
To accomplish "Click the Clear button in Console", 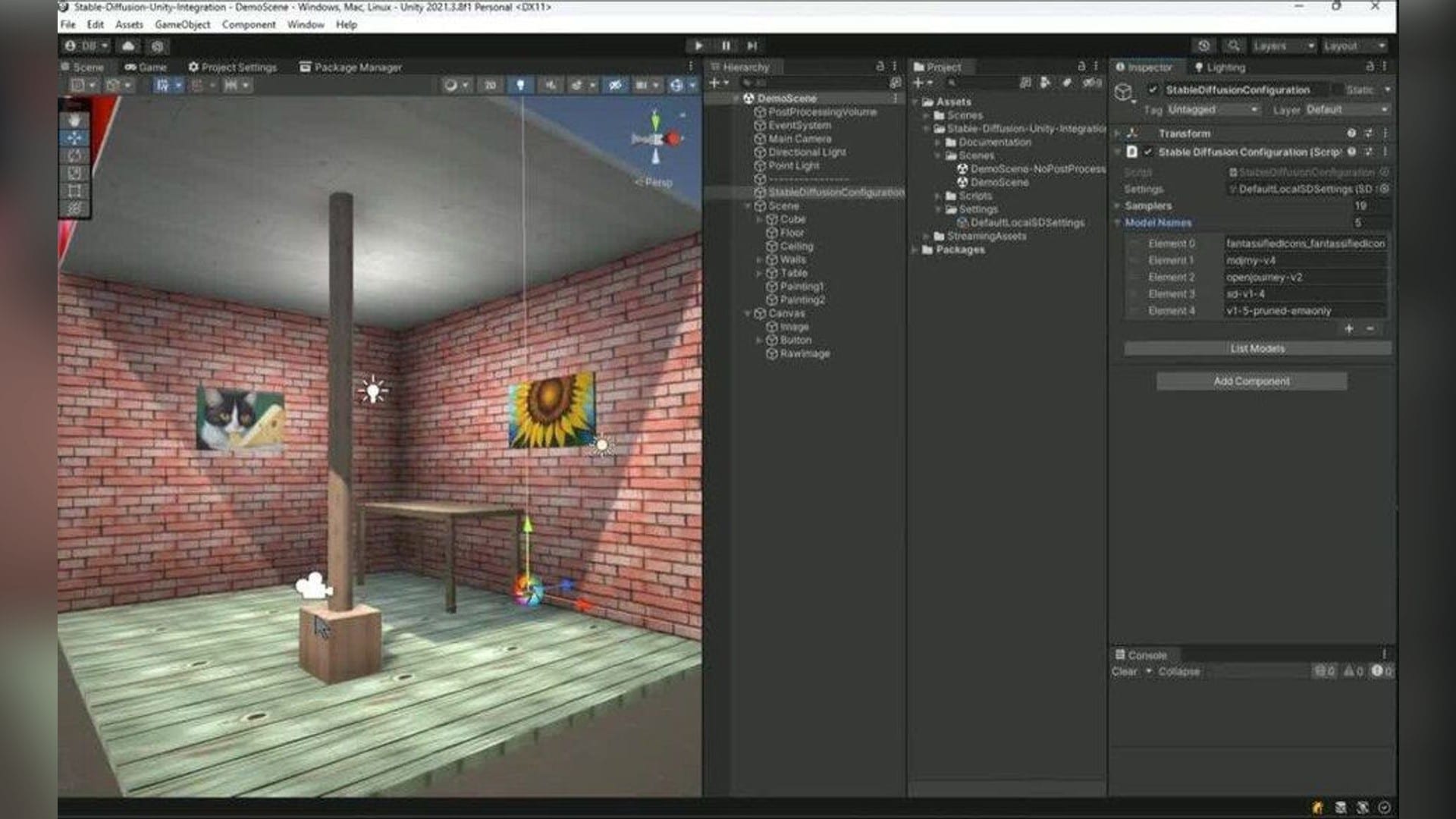I will (x=1125, y=672).
